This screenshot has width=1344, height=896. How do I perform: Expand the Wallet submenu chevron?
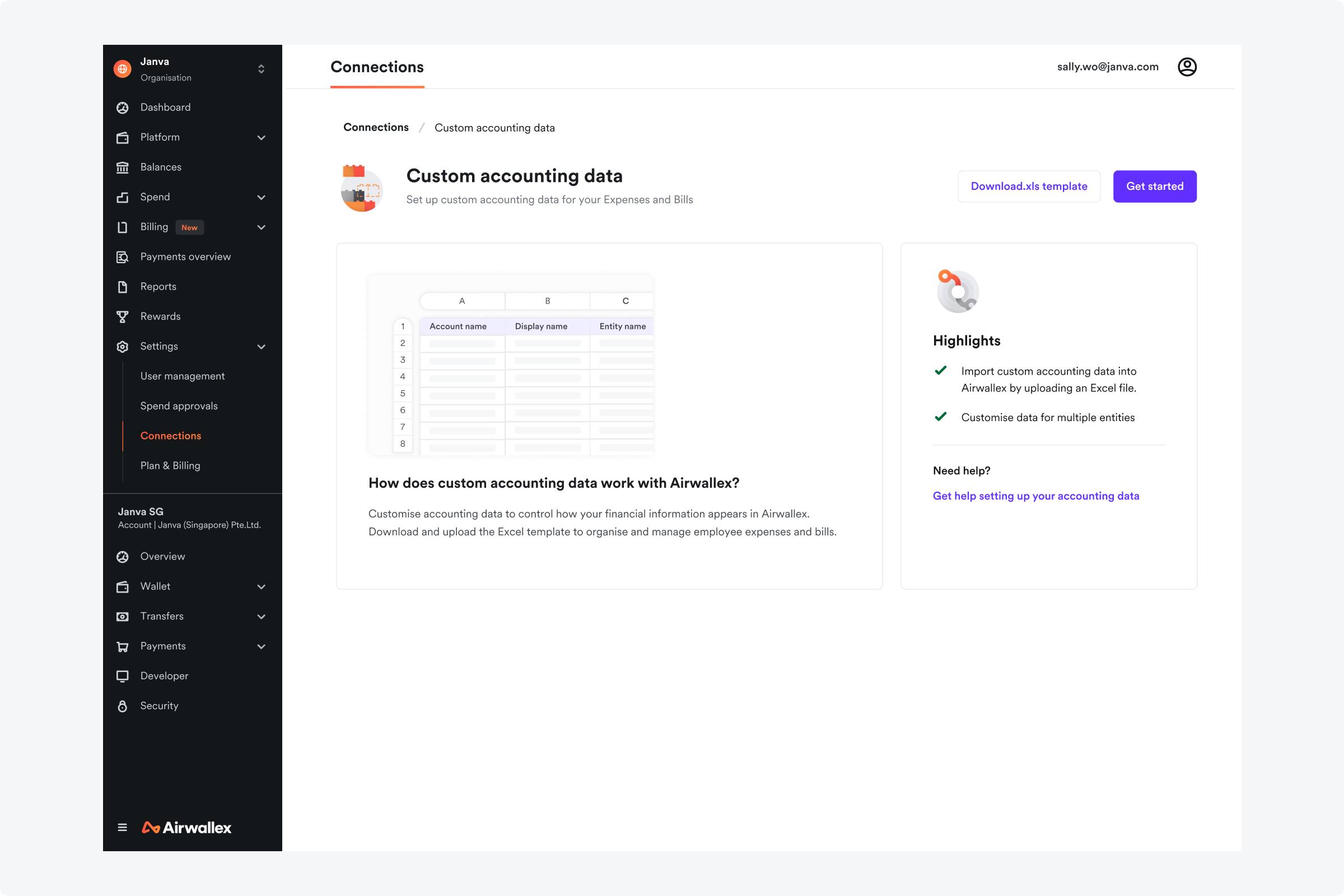(261, 587)
